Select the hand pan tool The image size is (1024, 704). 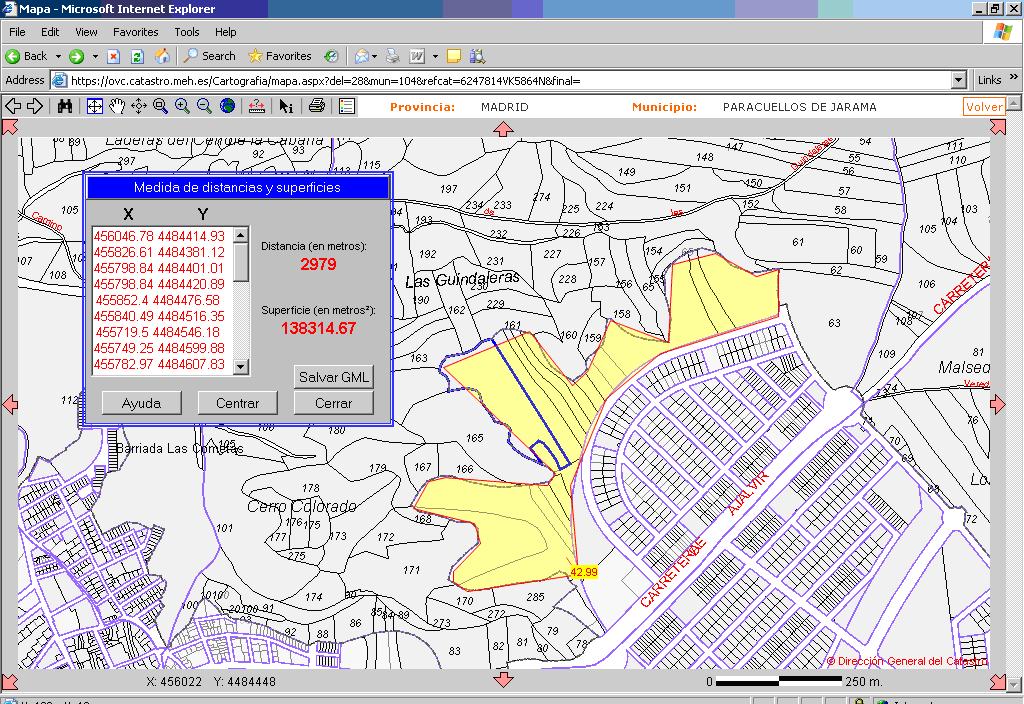tap(117, 106)
